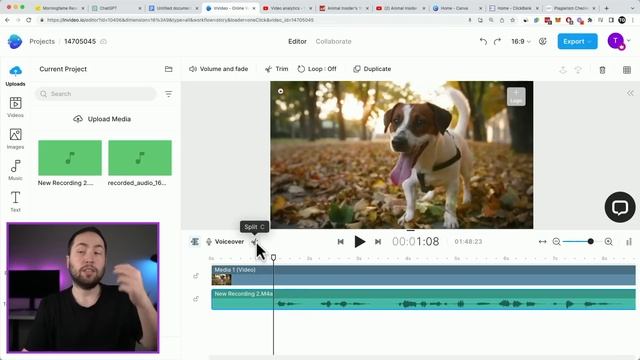Skip to the next scene

378,242
